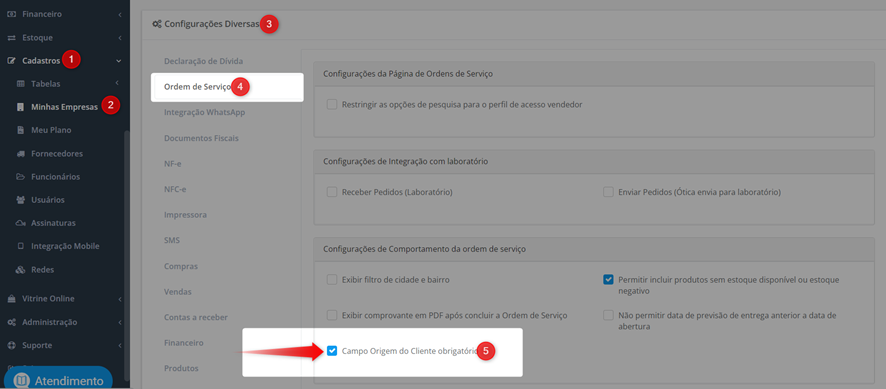The image size is (886, 389).
Task: Click the Tabelas grid icon
Action: point(20,84)
